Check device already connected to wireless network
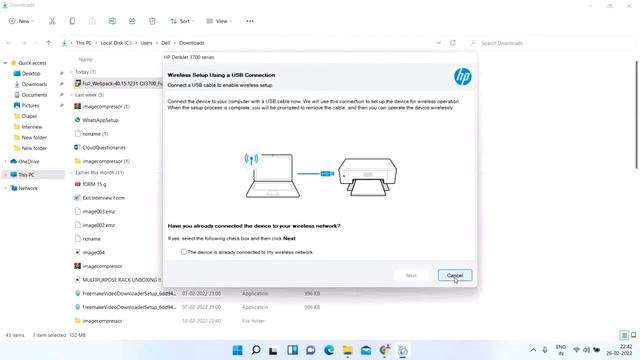This screenshot has height=360, width=640. pyautogui.click(x=184, y=252)
